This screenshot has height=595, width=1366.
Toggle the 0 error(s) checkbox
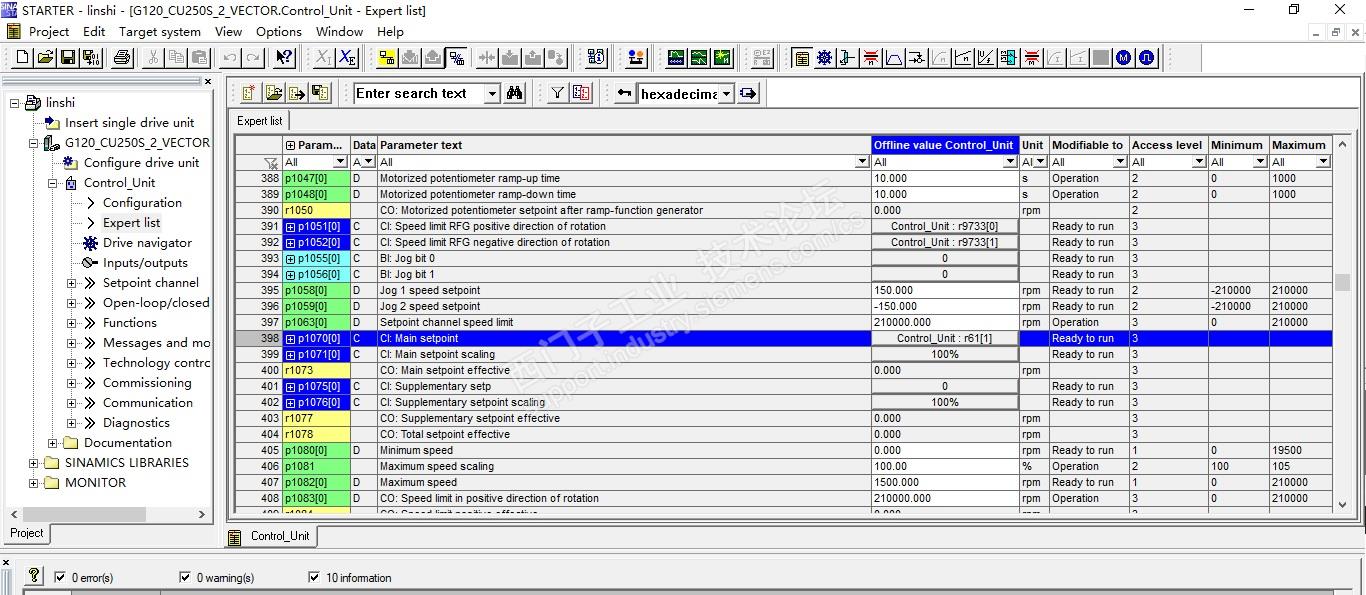pos(61,577)
